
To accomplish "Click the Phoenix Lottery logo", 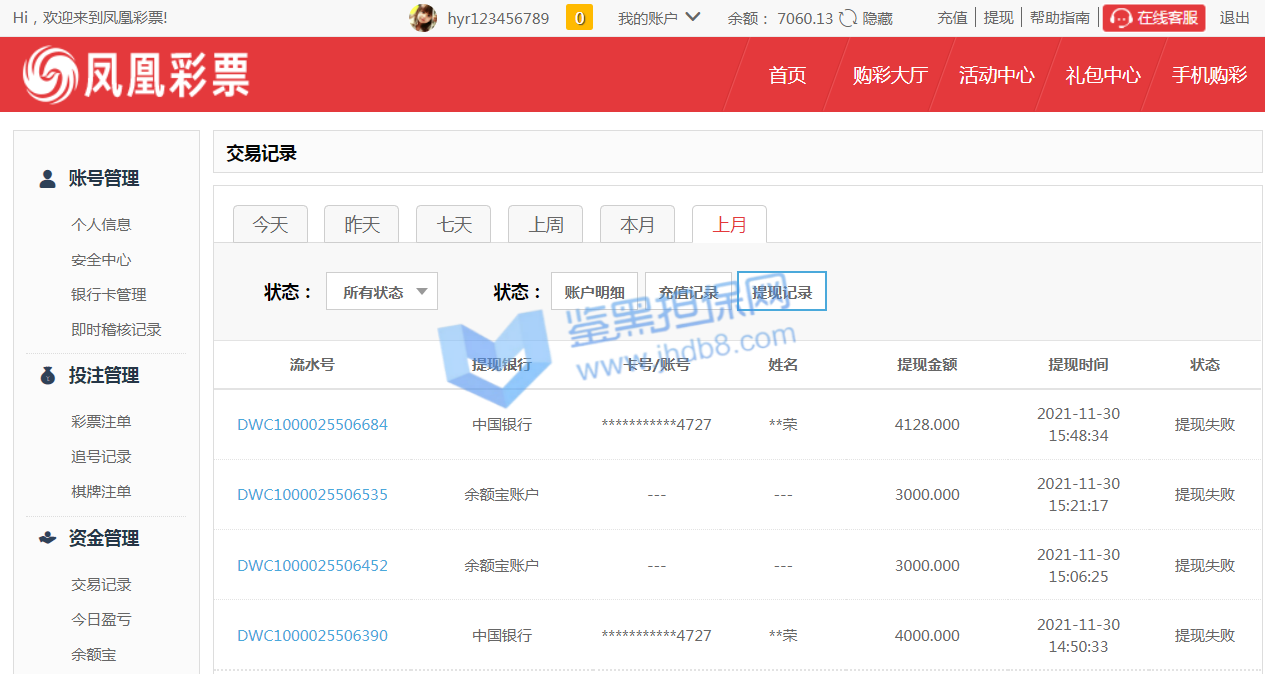I will pyautogui.click(x=136, y=75).
